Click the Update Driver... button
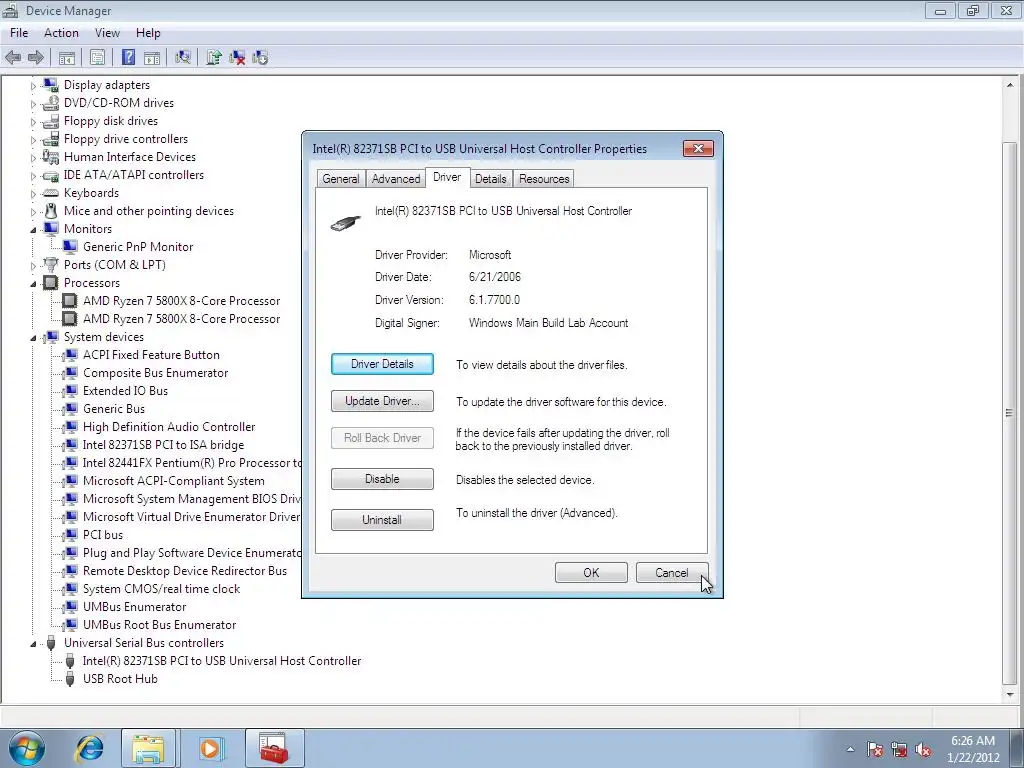Image resolution: width=1024 pixels, height=768 pixels. [x=382, y=401]
